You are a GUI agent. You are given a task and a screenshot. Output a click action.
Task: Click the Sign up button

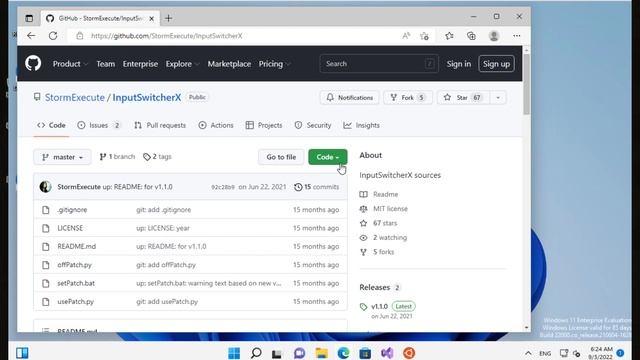[x=496, y=64]
